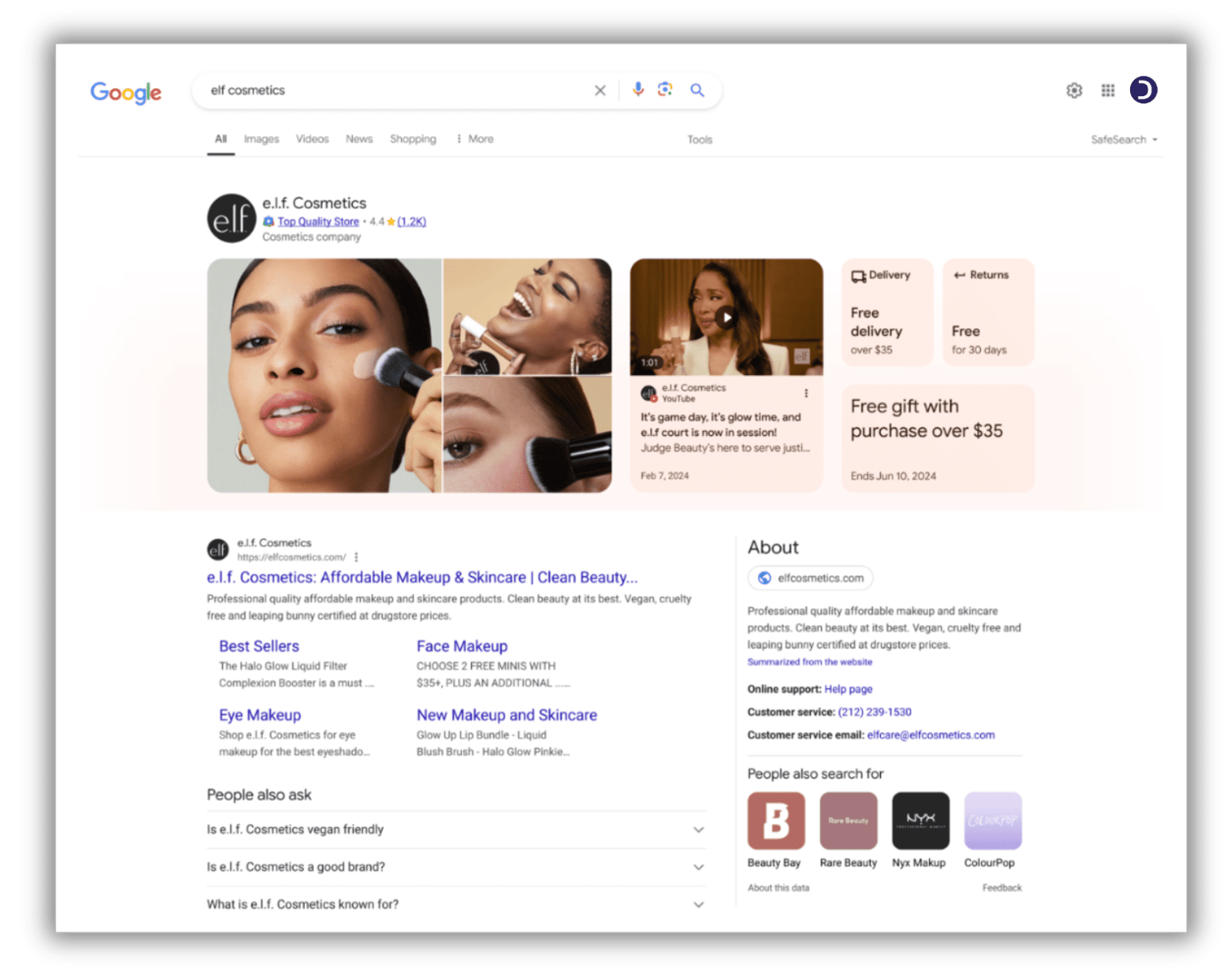Open the Face Makeup sitelink
Image resolution: width=1232 pixels, height=976 pixels.
point(462,646)
